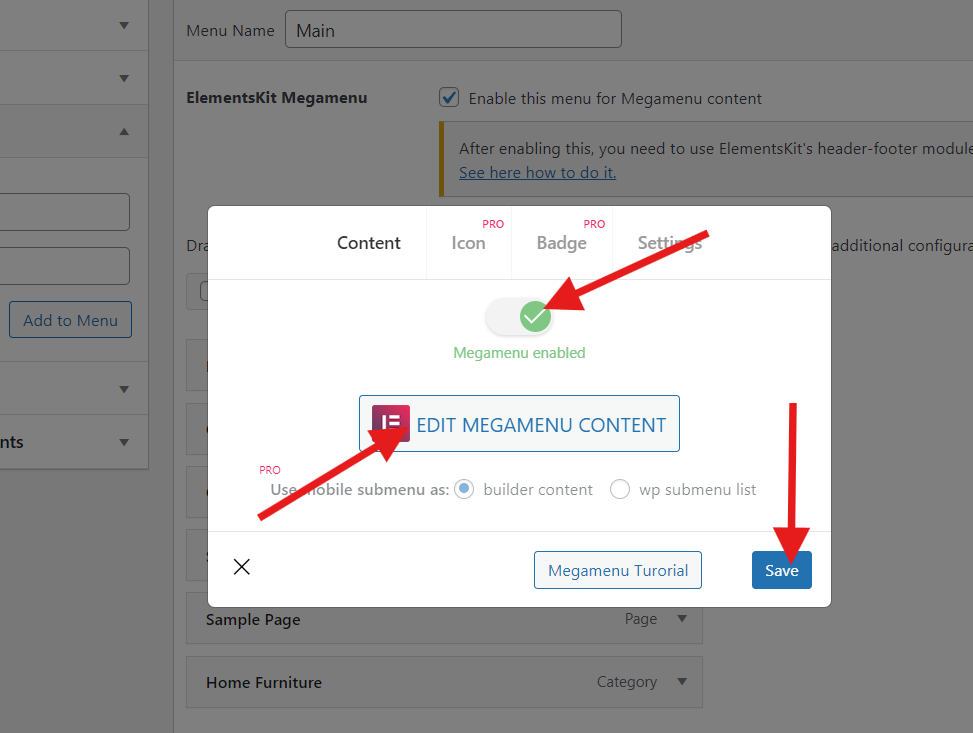Expand the sidebar panel ending in 'nts'

pyautogui.click(x=124, y=443)
